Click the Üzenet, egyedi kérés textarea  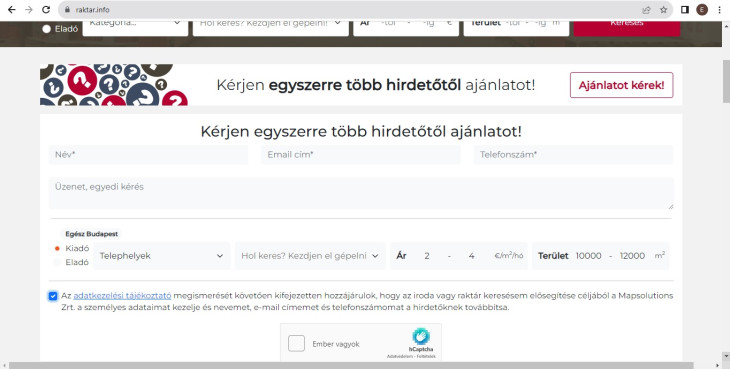click(x=361, y=193)
